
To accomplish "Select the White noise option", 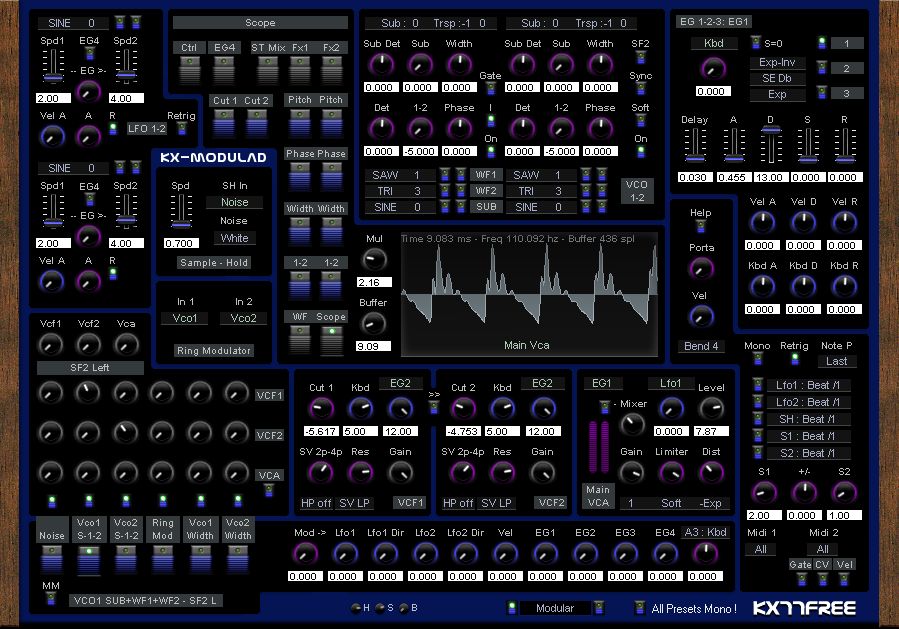I will 235,238.
